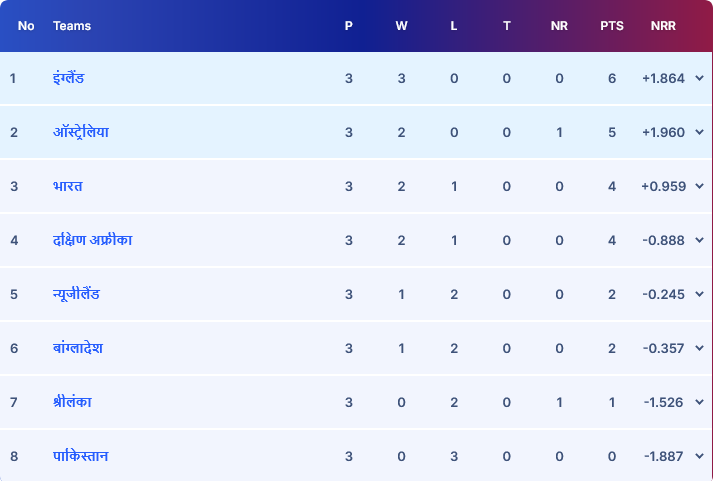Expand the बांग्लादेश row chevron
Screen dimensions: 713x481
point(698,348)
